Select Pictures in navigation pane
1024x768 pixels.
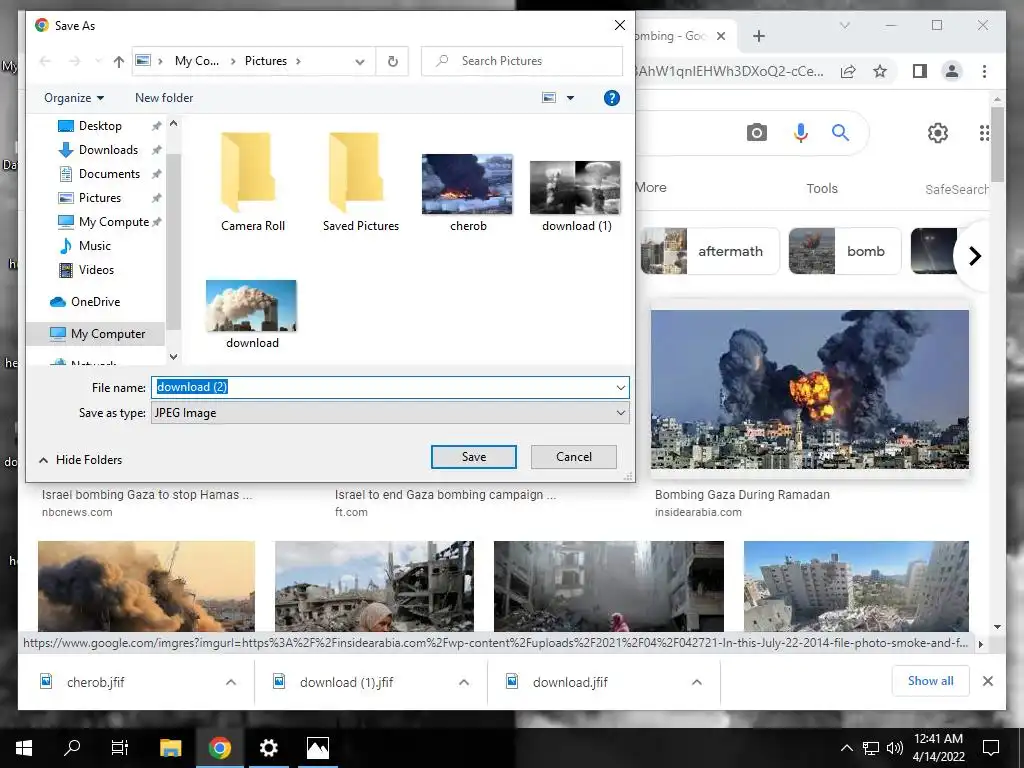pyautogui.click(x=99, y=197)
